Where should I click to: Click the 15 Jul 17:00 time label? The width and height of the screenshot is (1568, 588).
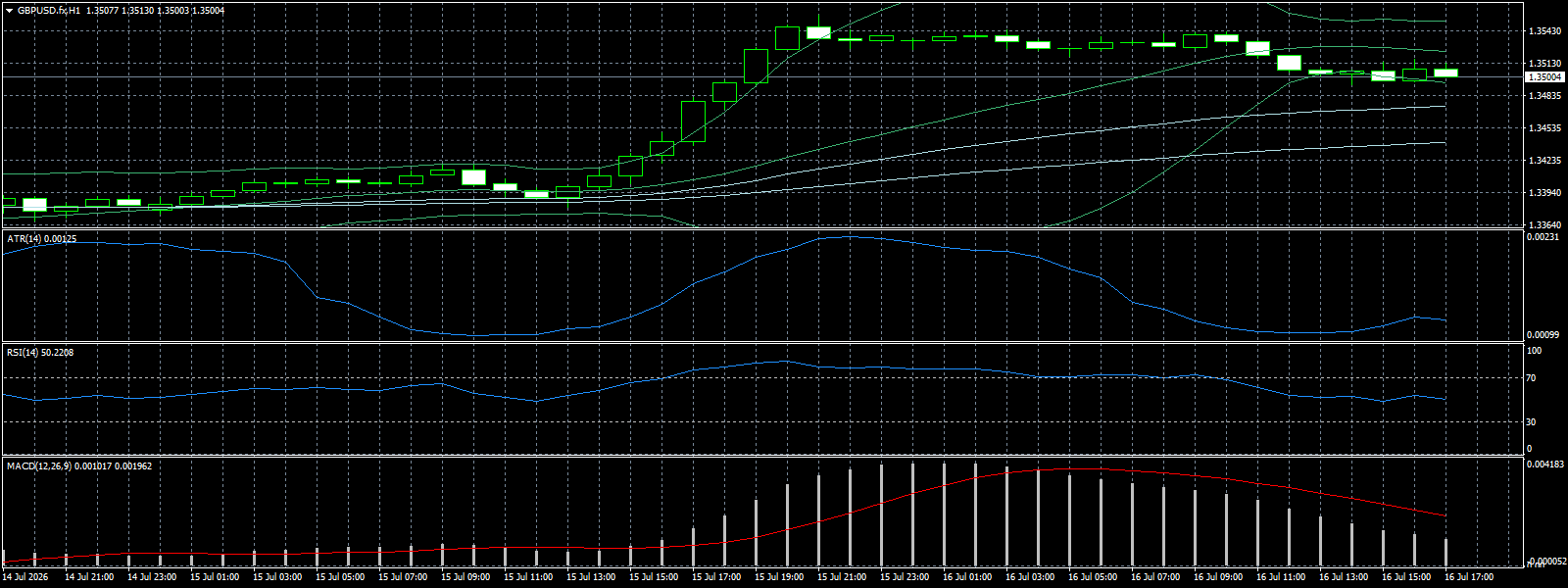(x=715, y=577)
